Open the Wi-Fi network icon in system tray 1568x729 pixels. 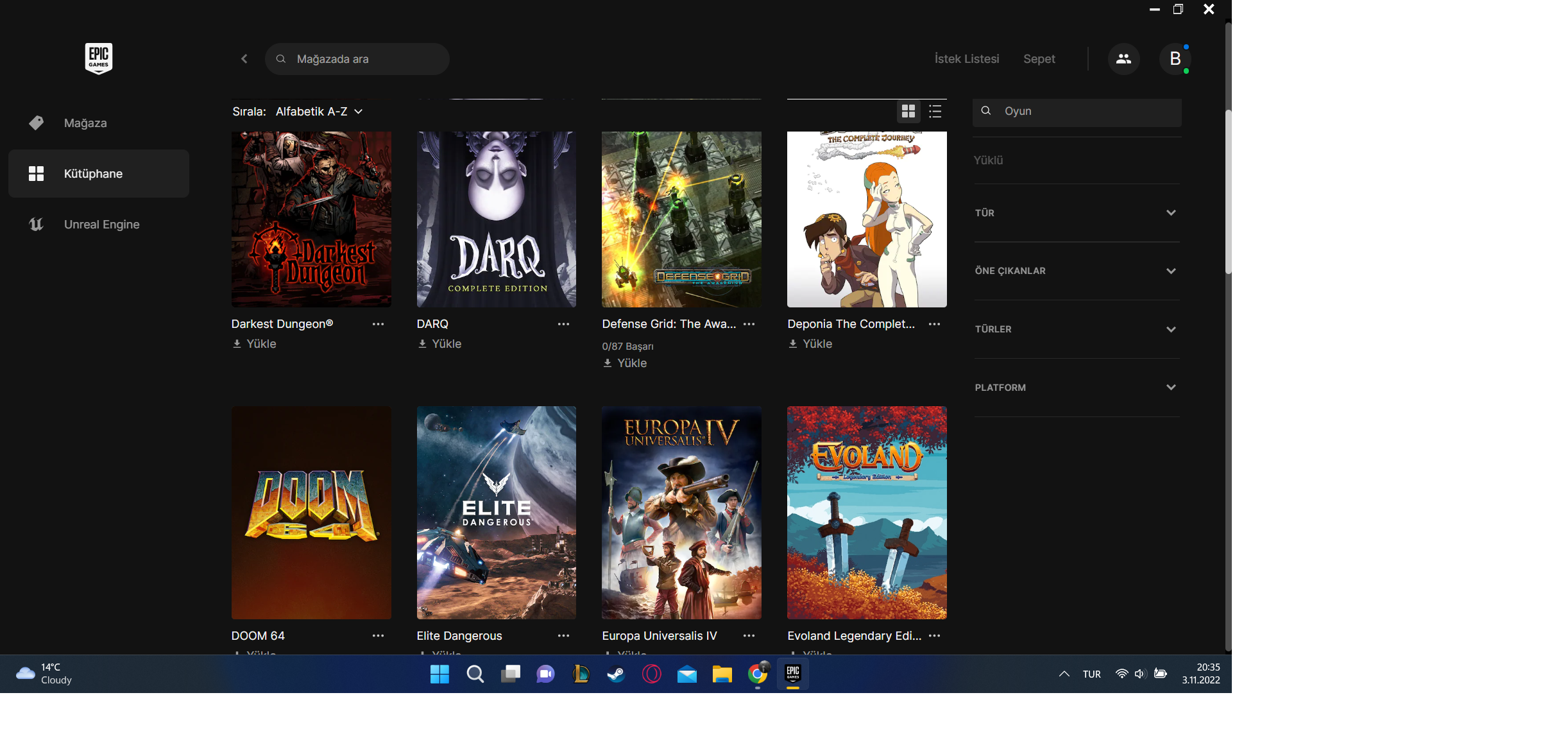click(1121, 674)
